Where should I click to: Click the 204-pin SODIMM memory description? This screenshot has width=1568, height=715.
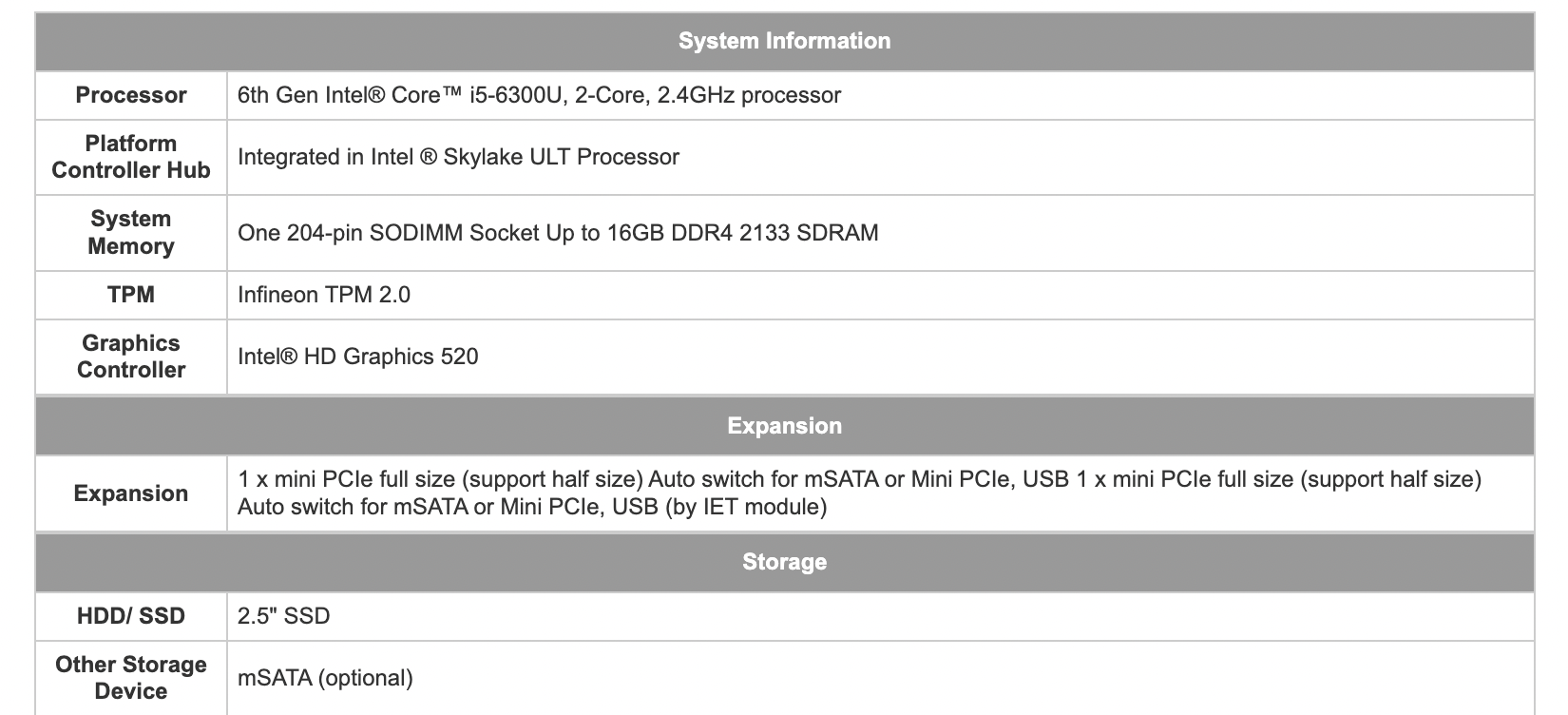click(x=558, y=233)
